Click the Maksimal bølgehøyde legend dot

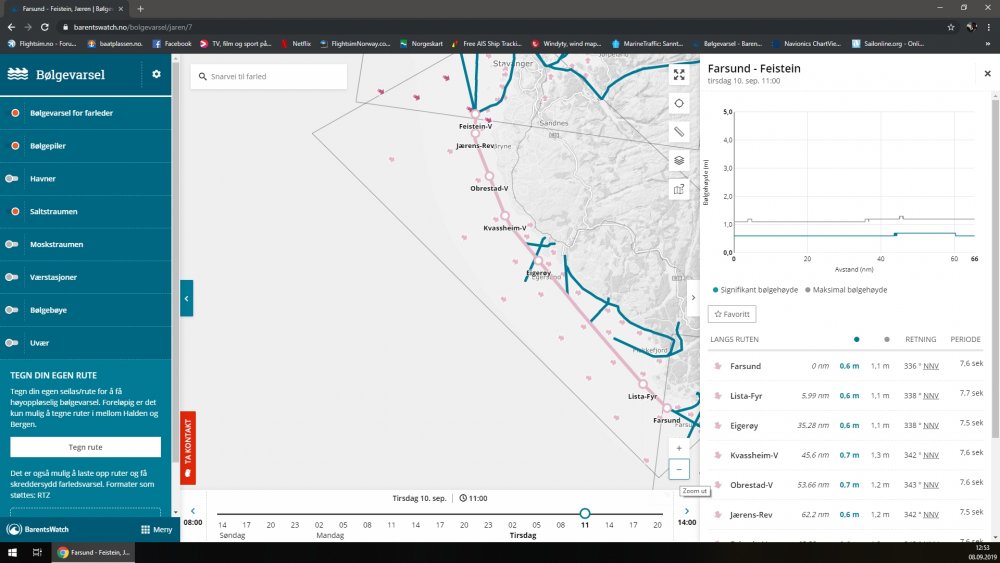coord(807,289)
